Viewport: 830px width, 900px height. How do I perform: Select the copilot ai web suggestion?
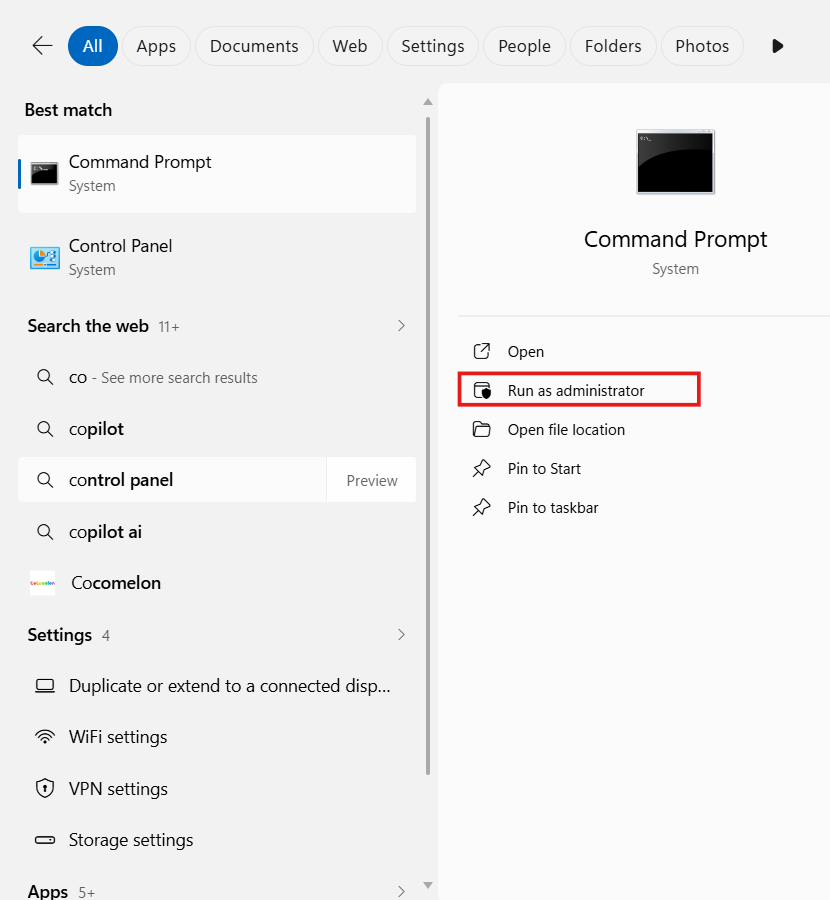(x=217, y=532)
